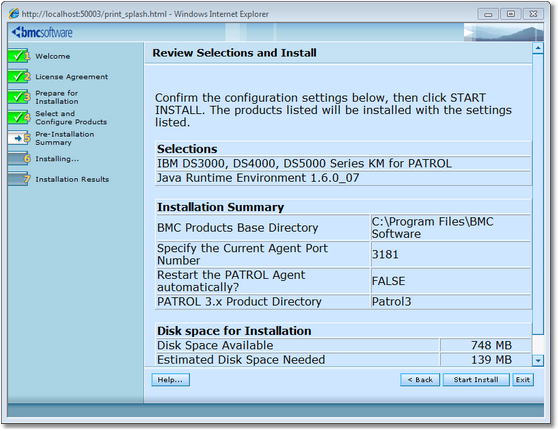
Task: Click the Patrol3 value cell
Action: tap(451, 302)
